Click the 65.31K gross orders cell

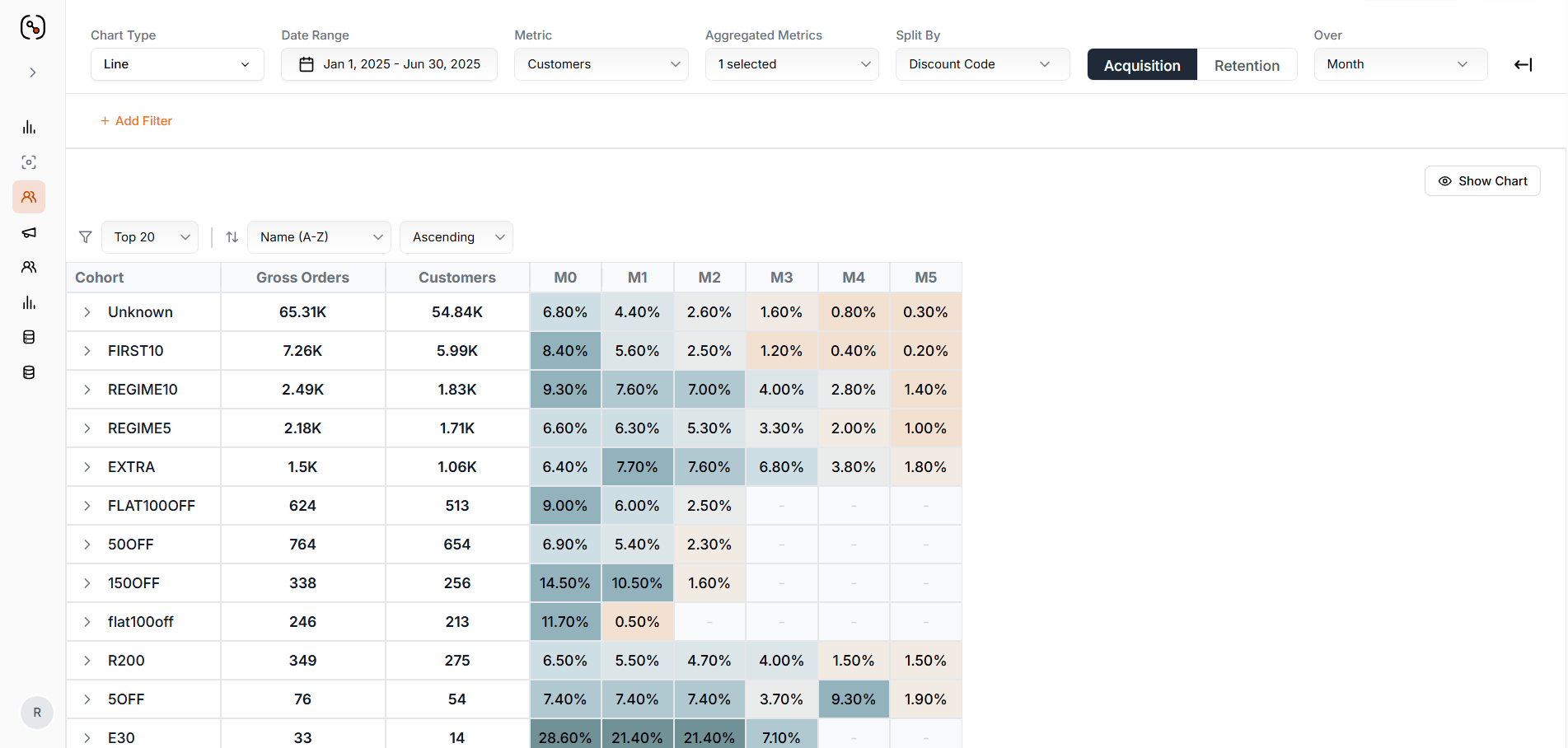(302, 312)
